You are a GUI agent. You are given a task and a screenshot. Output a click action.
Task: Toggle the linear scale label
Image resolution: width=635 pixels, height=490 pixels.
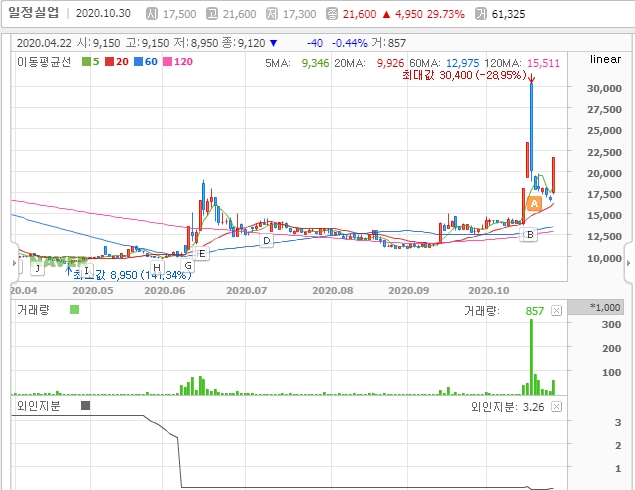click(605, 59)
